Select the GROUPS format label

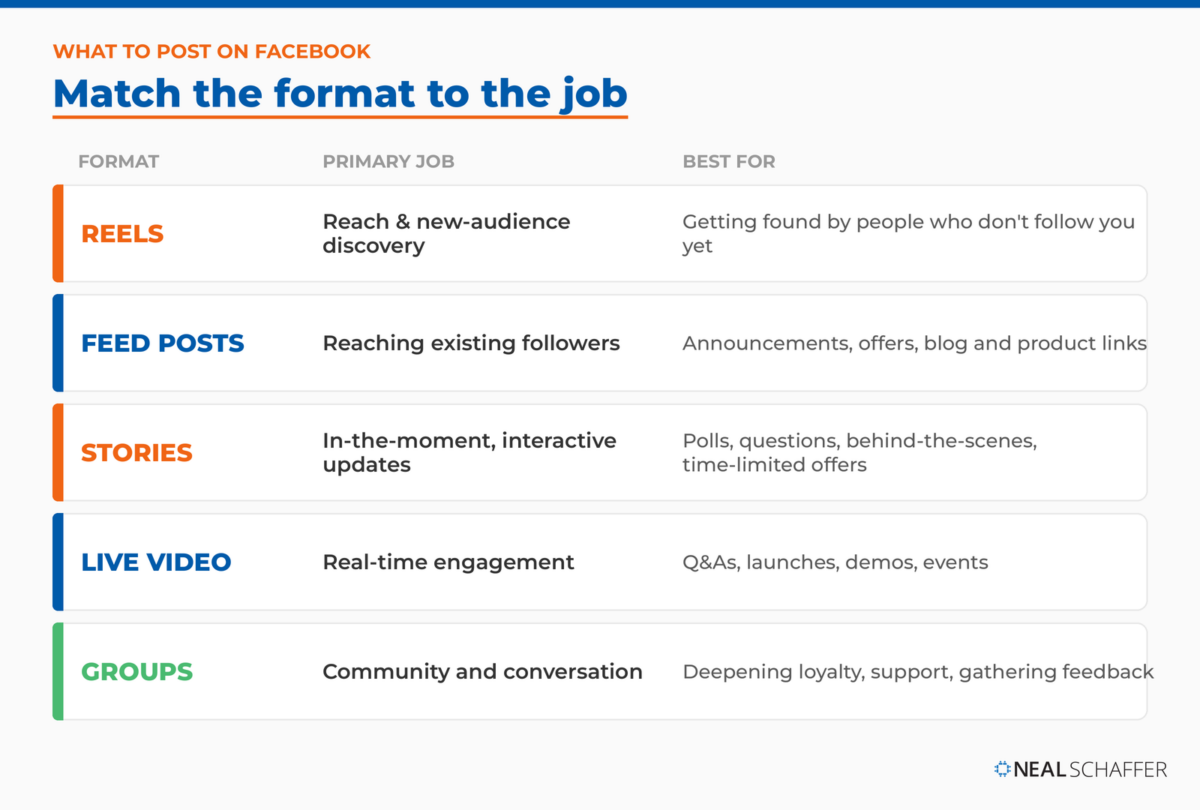[x=136, y=671]
